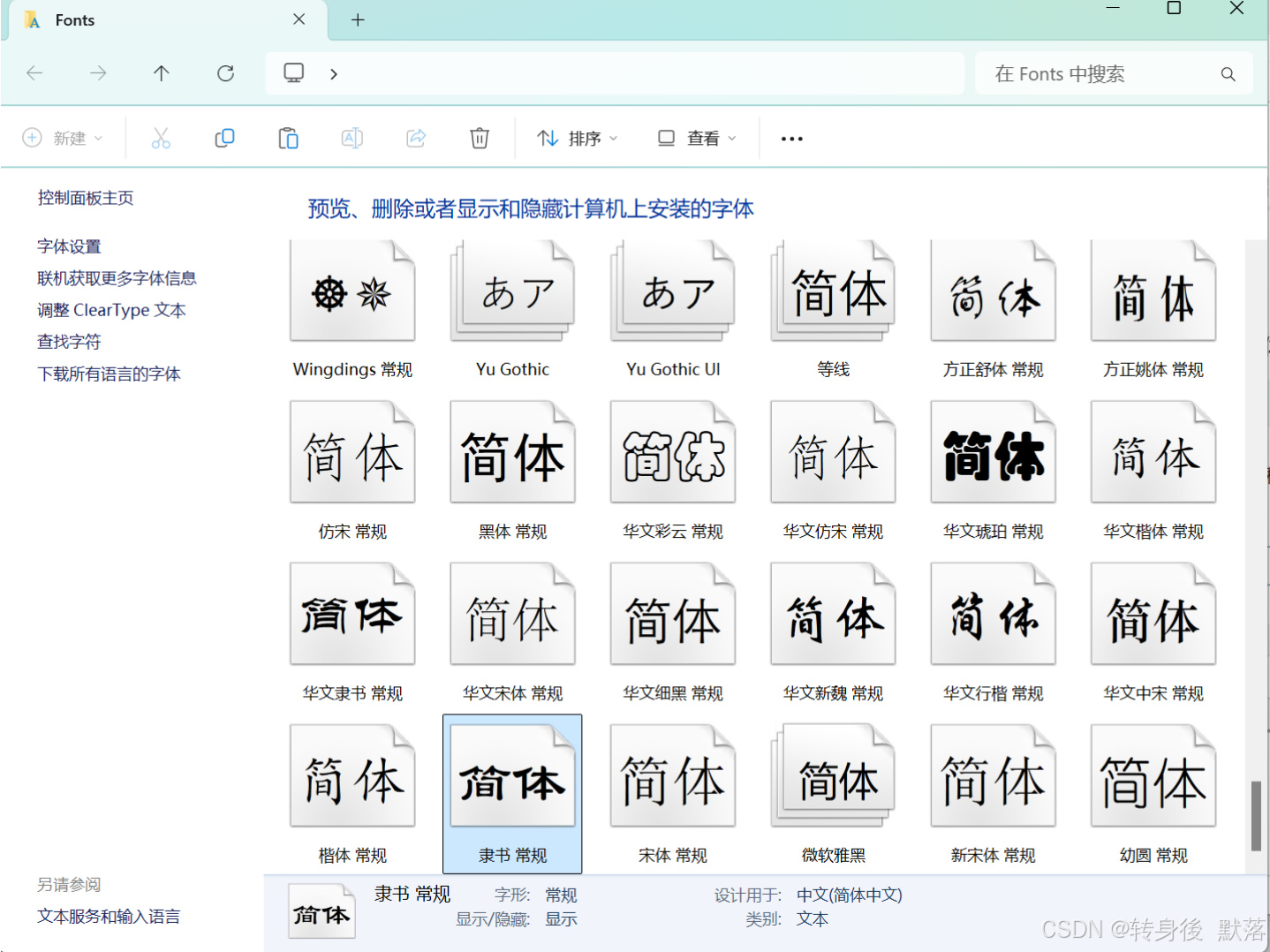Add a new tab with plus button
1270x952 pixels.
358,19
